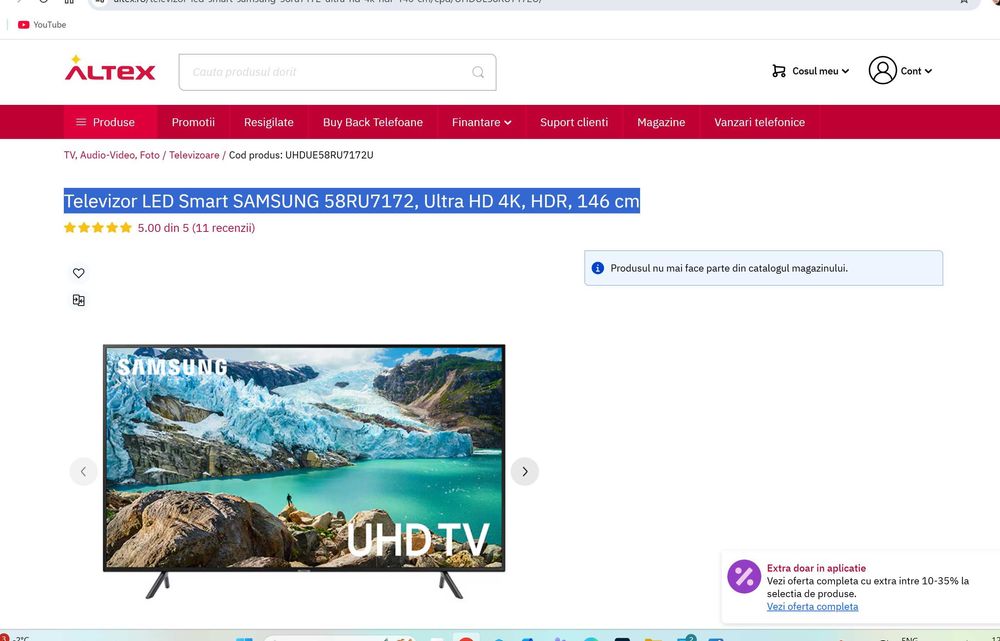Click the Altex logo
Viewport: 1000px width, 641px height.
110,68
